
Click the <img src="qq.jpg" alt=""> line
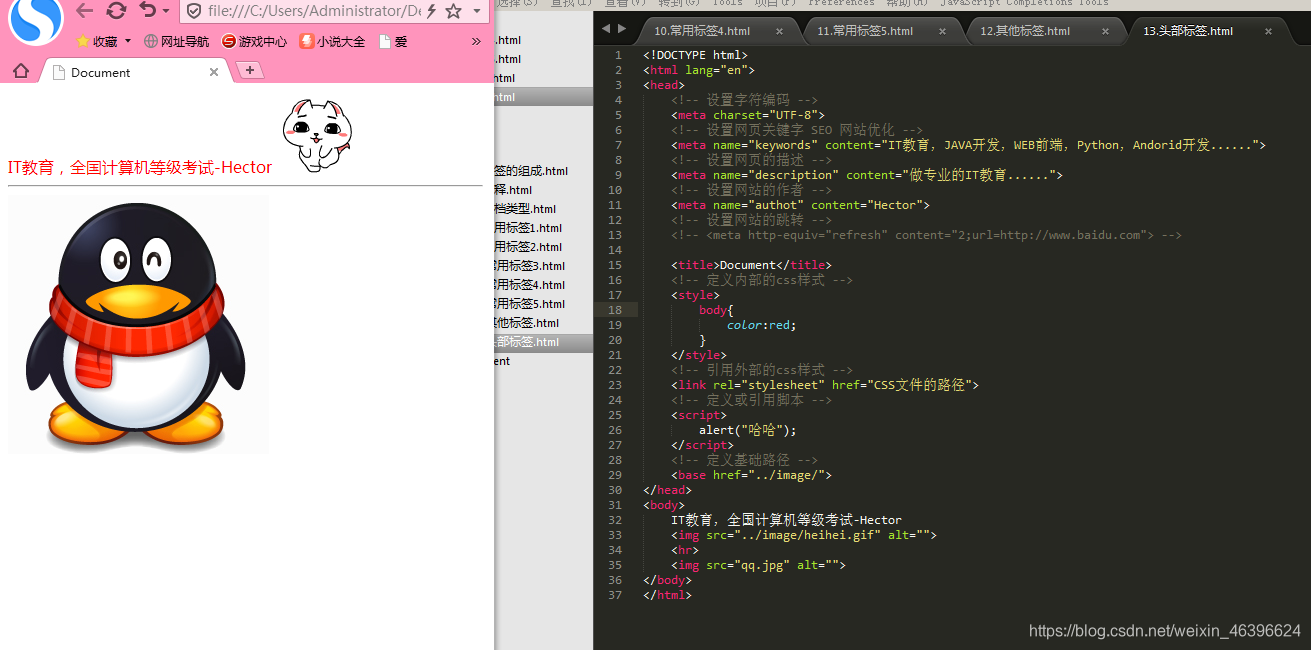click(758, 565)
